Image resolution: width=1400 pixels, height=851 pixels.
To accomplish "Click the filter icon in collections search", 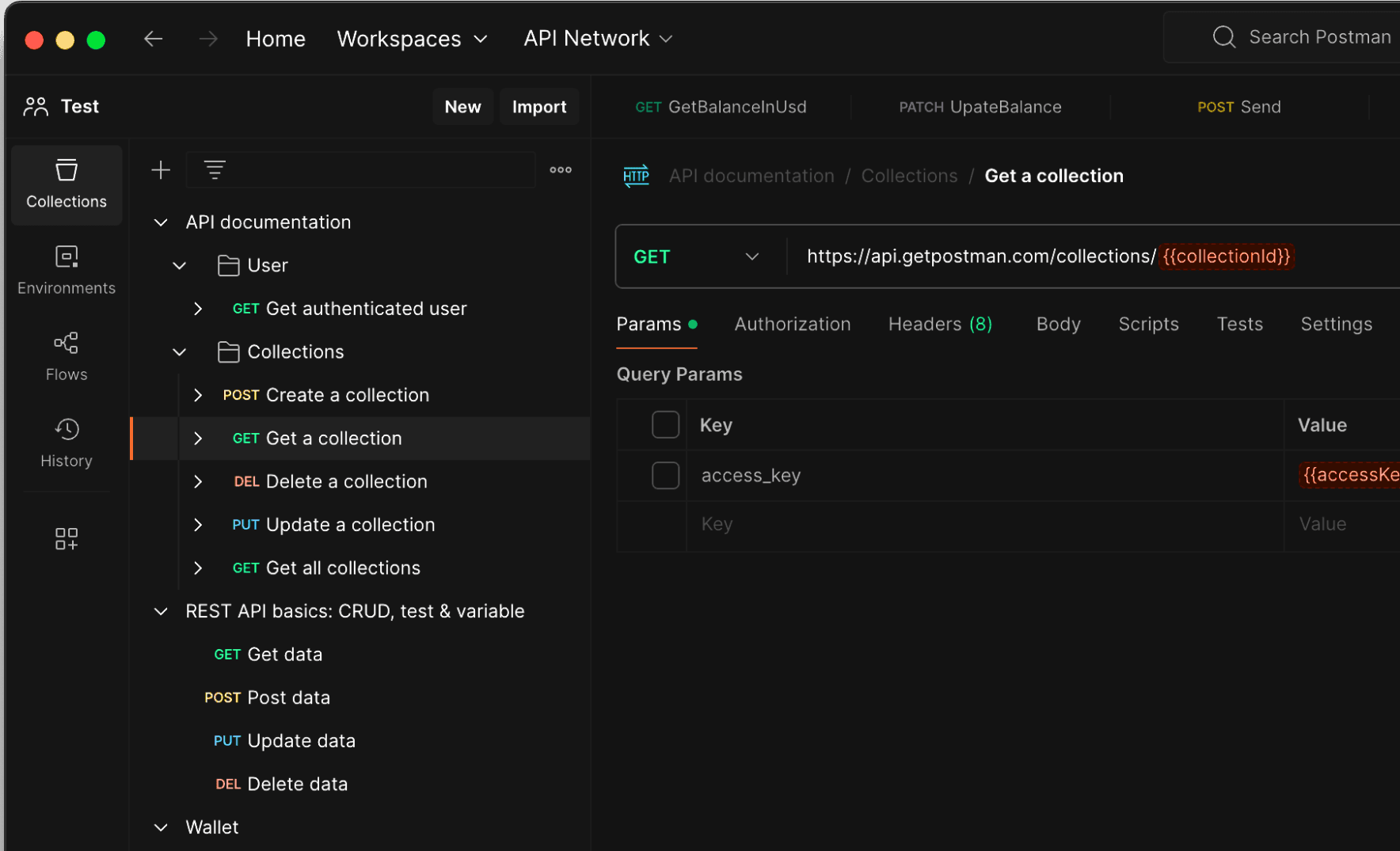I will tap(215, 169).
